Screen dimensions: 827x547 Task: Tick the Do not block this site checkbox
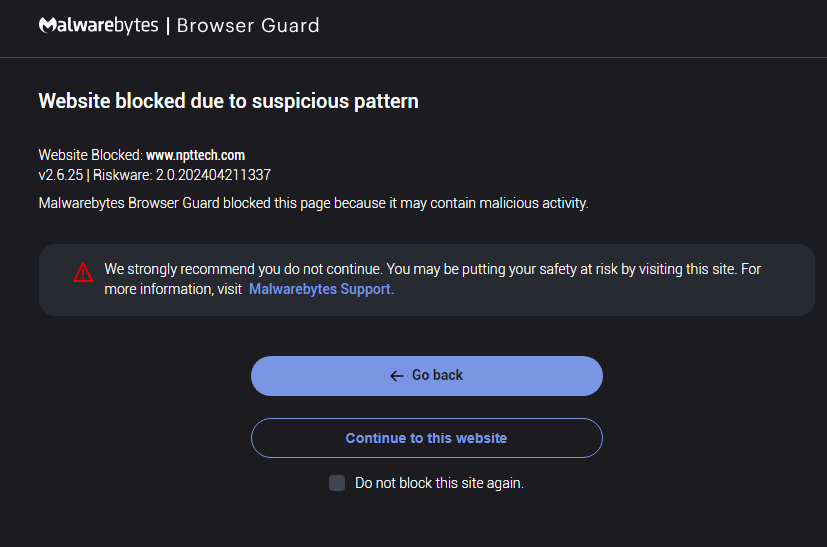[x=337, y=483]
